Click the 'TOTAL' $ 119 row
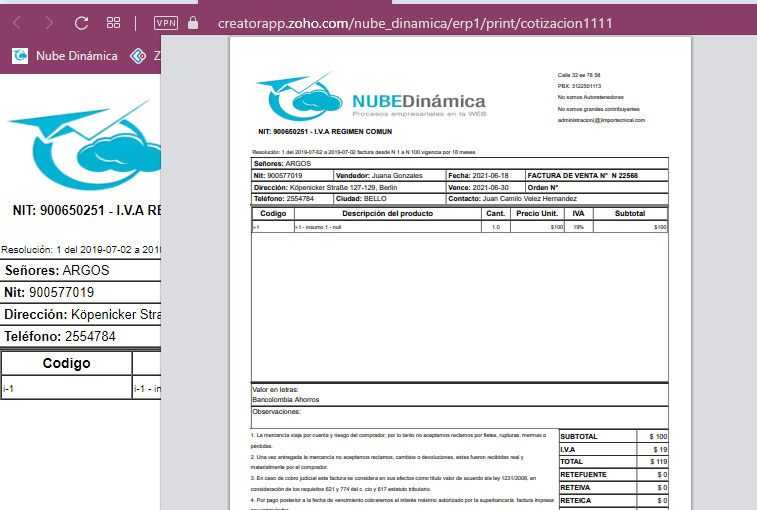The width and height of the screenshot is (757, 510). (x=614, y=462)
